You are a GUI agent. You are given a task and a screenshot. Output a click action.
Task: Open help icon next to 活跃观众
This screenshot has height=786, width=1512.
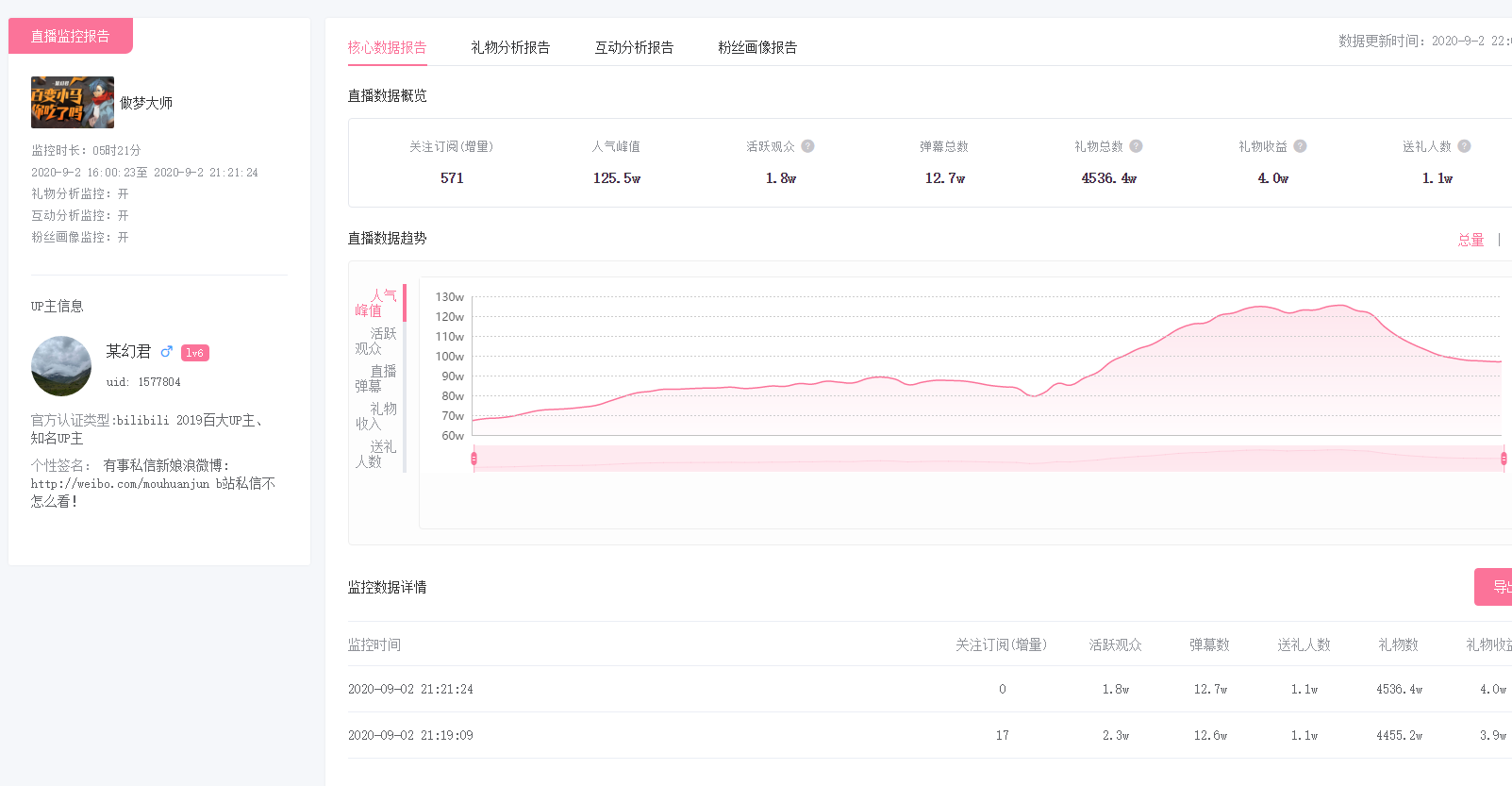coord(807,146)
